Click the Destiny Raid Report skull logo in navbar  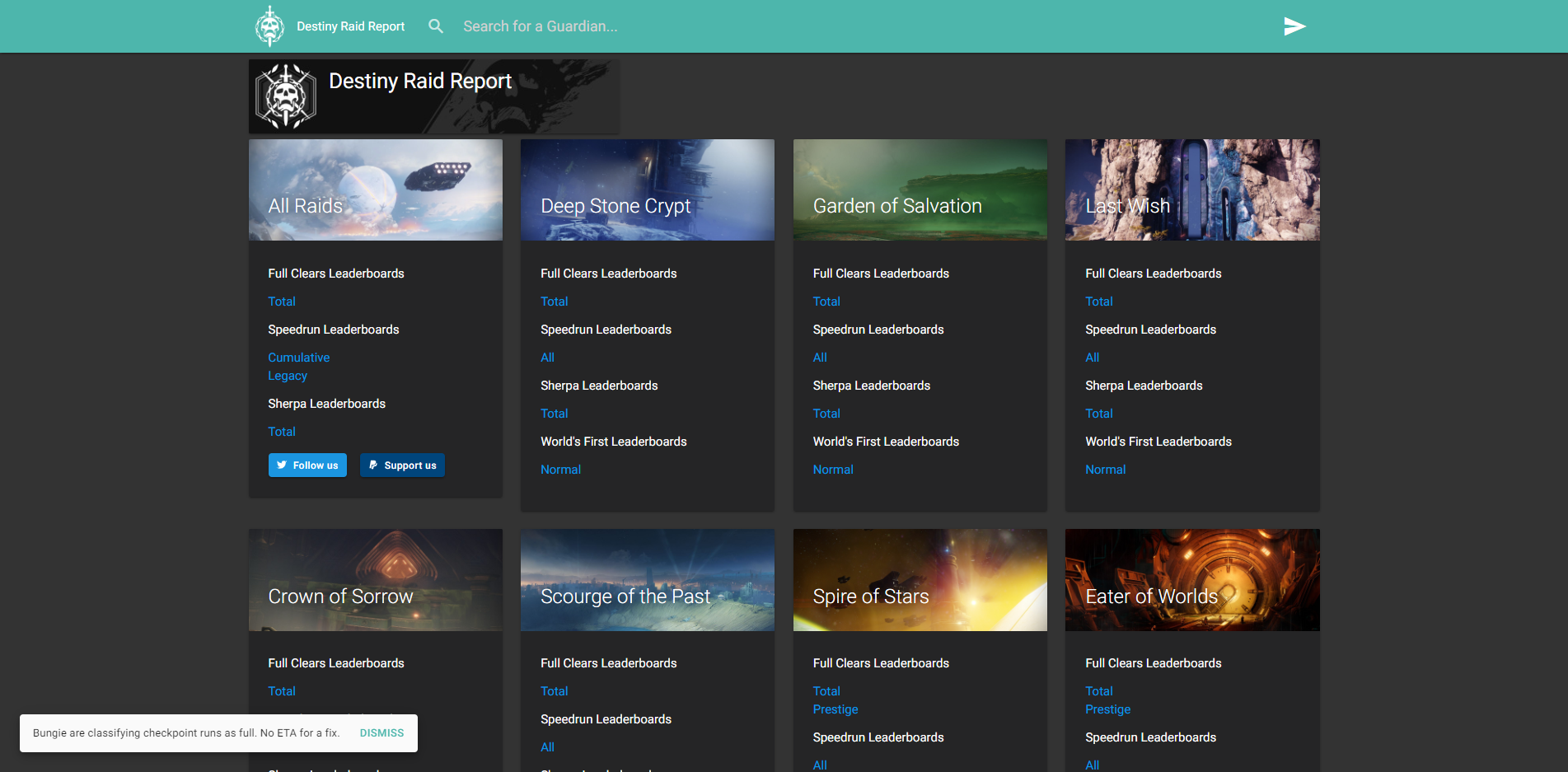pyautogui.click(x=269, y=26)
